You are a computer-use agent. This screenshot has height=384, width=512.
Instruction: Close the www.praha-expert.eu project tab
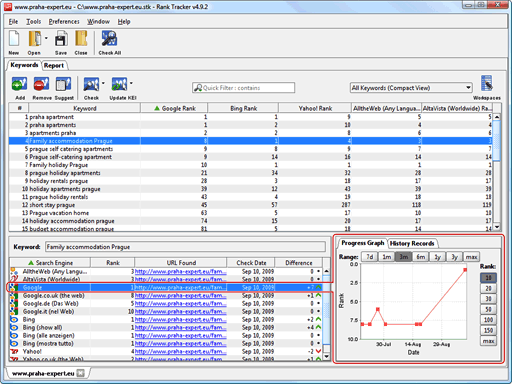(80, 373)
